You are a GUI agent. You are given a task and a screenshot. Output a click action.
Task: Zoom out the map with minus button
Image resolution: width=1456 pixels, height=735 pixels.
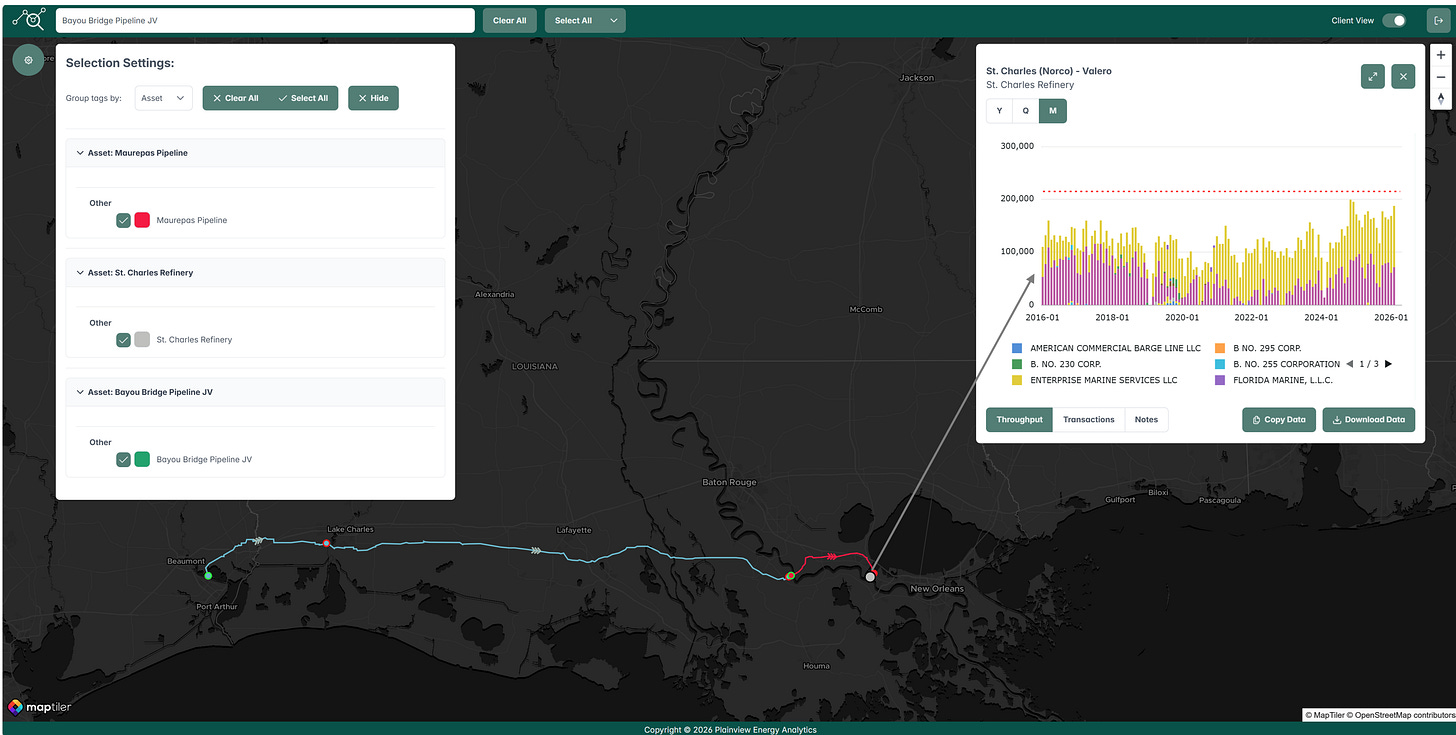coord(1440,77)
